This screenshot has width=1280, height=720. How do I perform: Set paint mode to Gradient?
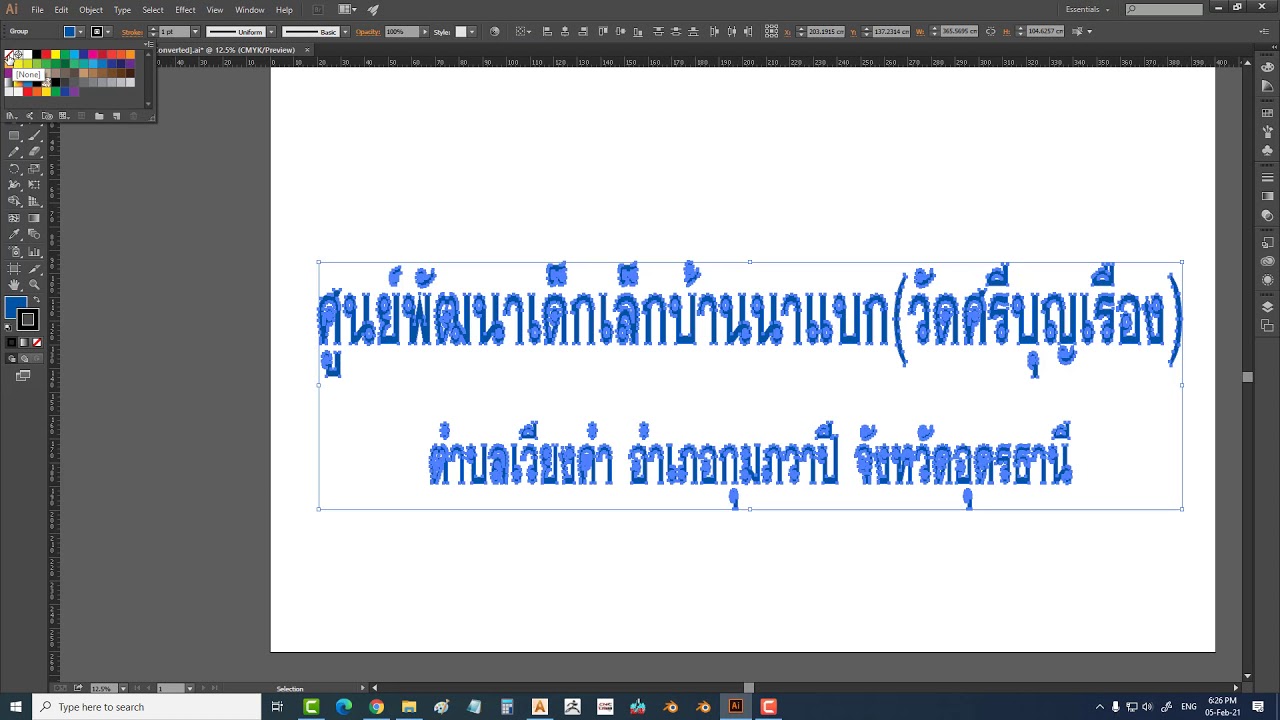[24, 342]
